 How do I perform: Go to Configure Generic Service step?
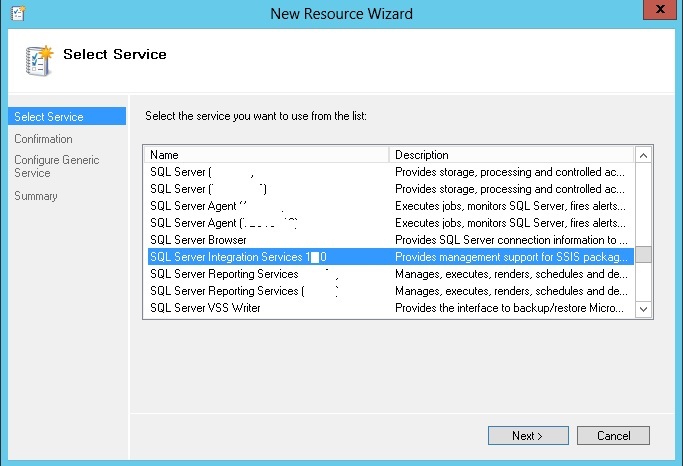(56, 166)
